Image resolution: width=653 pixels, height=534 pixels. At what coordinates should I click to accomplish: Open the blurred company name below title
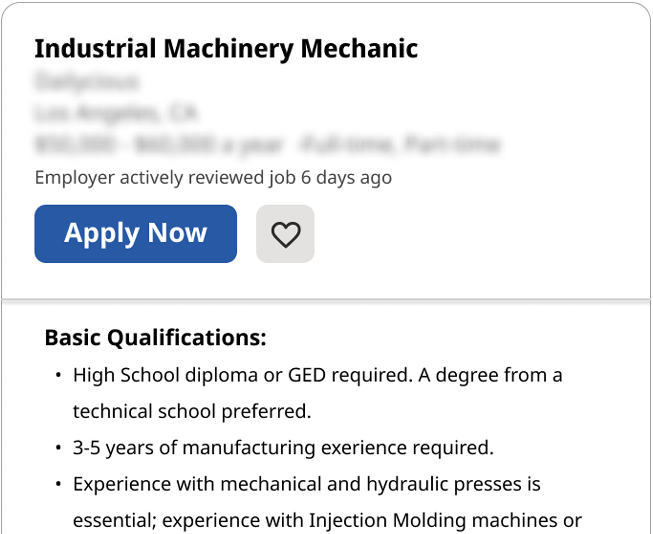point(87,81)
